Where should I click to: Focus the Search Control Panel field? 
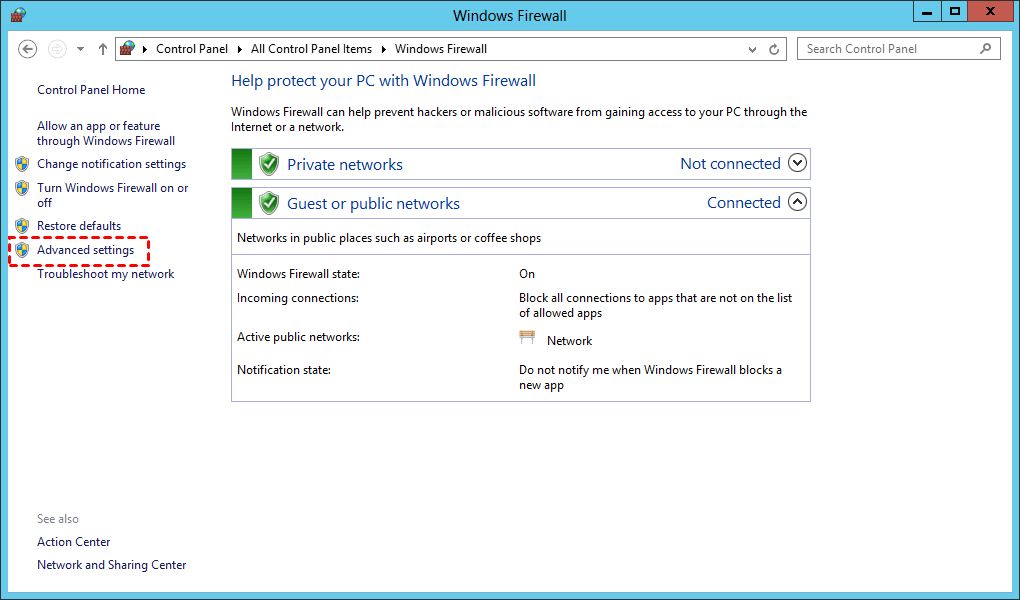(898, 49)
